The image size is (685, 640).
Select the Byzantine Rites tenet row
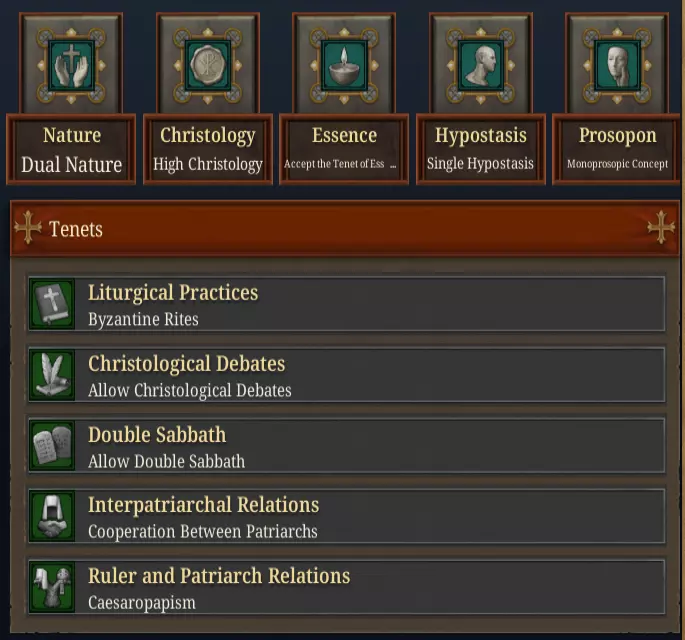[x=370, y=304]
